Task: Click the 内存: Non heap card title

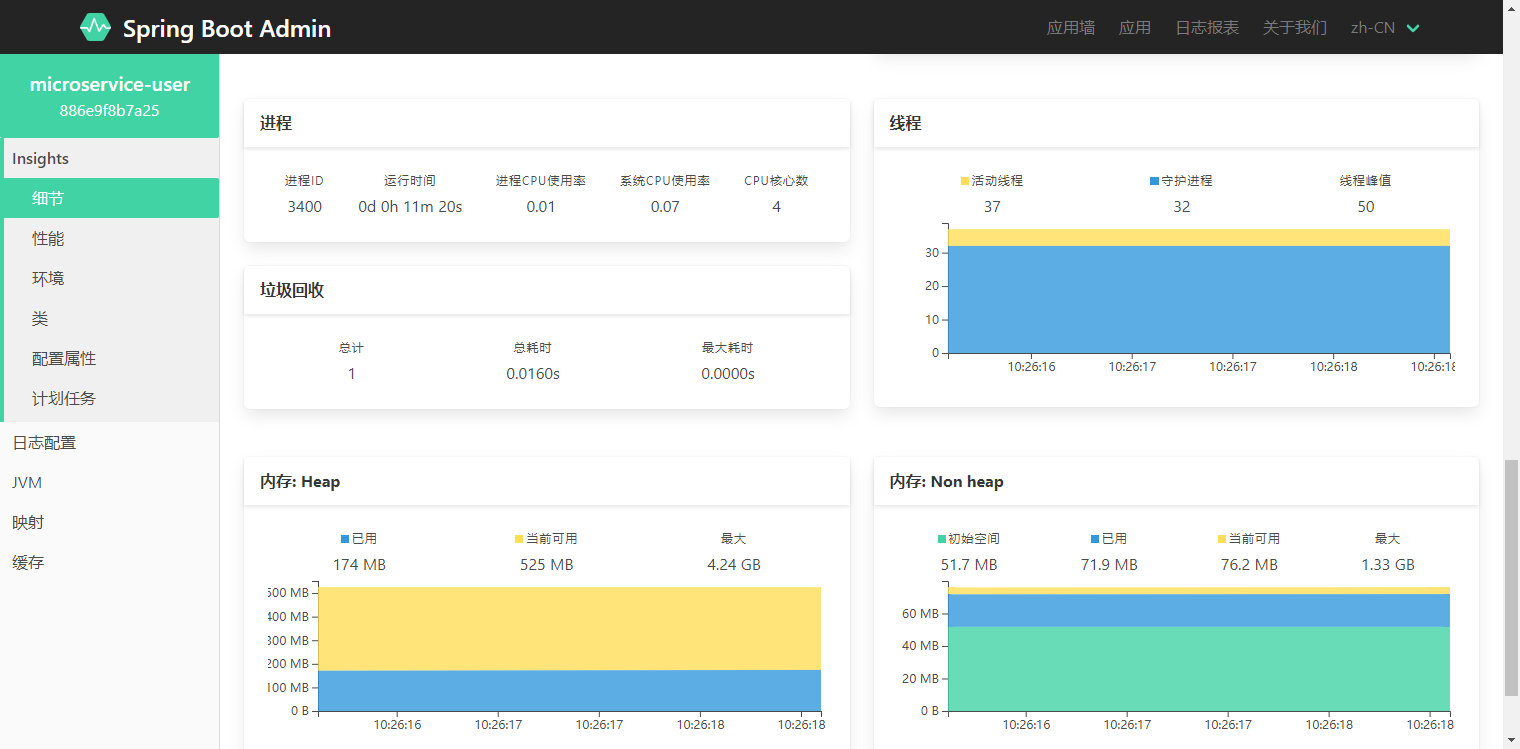Action: pos(947,482)
